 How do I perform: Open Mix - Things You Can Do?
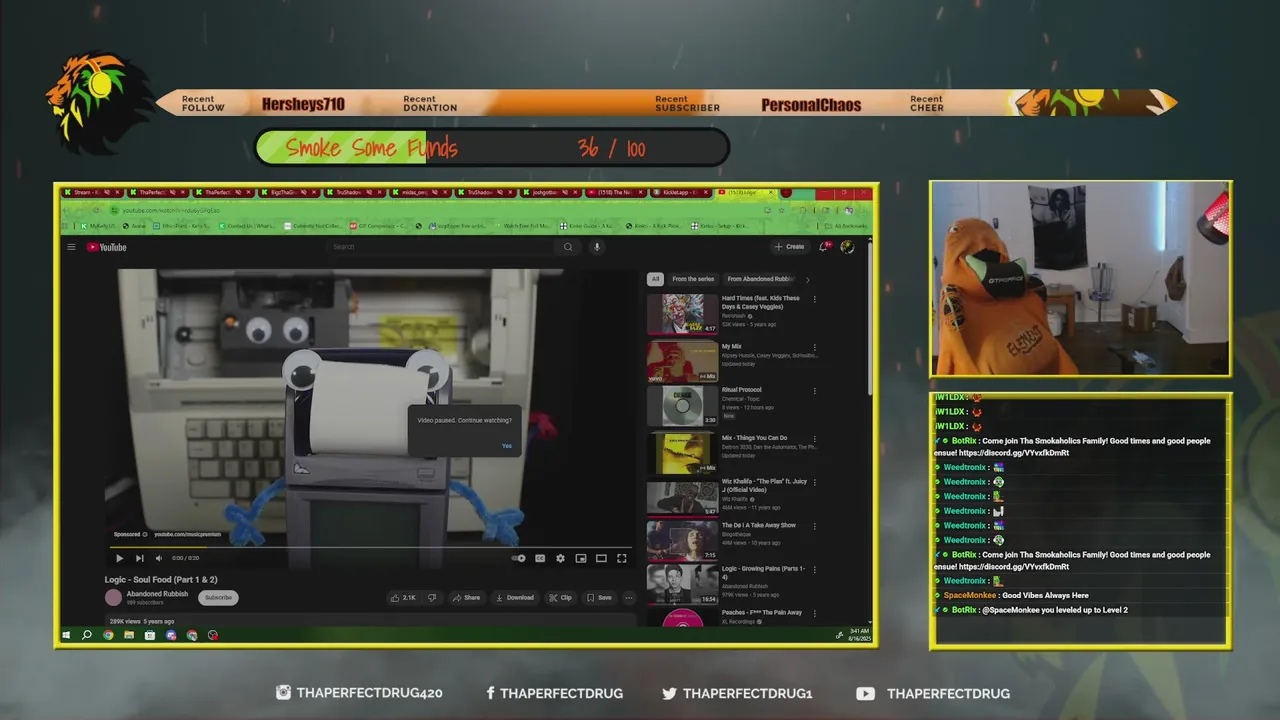coord(754,437)
